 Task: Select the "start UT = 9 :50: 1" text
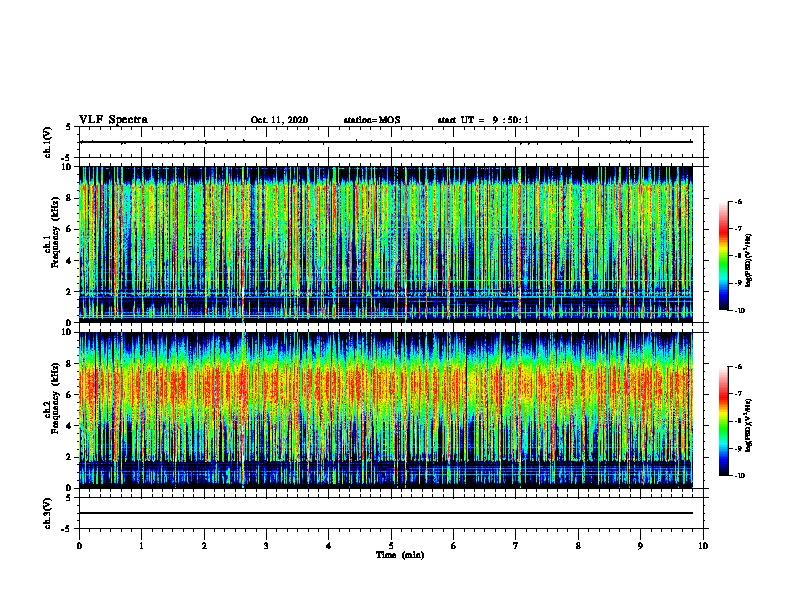point(483,120)
